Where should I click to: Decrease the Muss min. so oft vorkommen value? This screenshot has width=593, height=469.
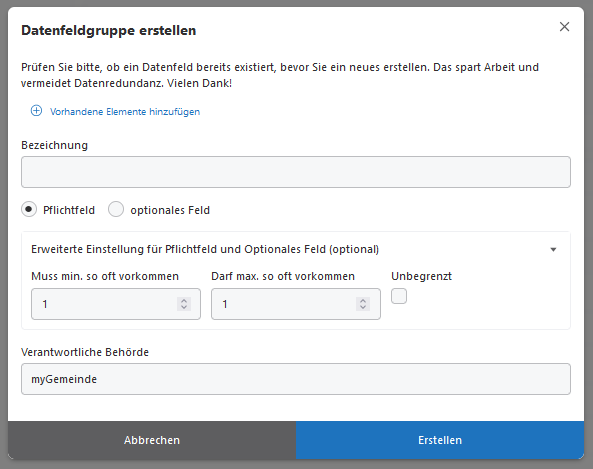(184, 307)
